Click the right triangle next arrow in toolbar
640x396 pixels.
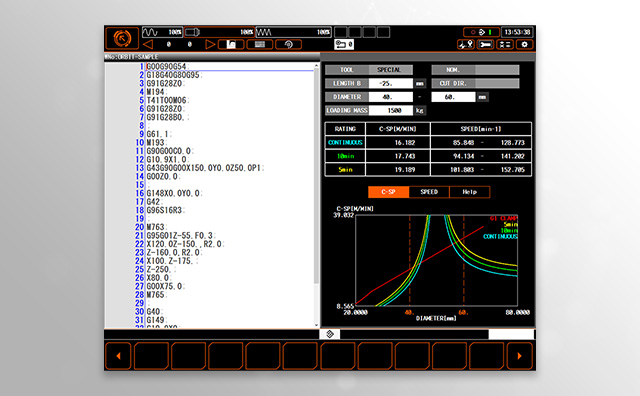(210, 44)
